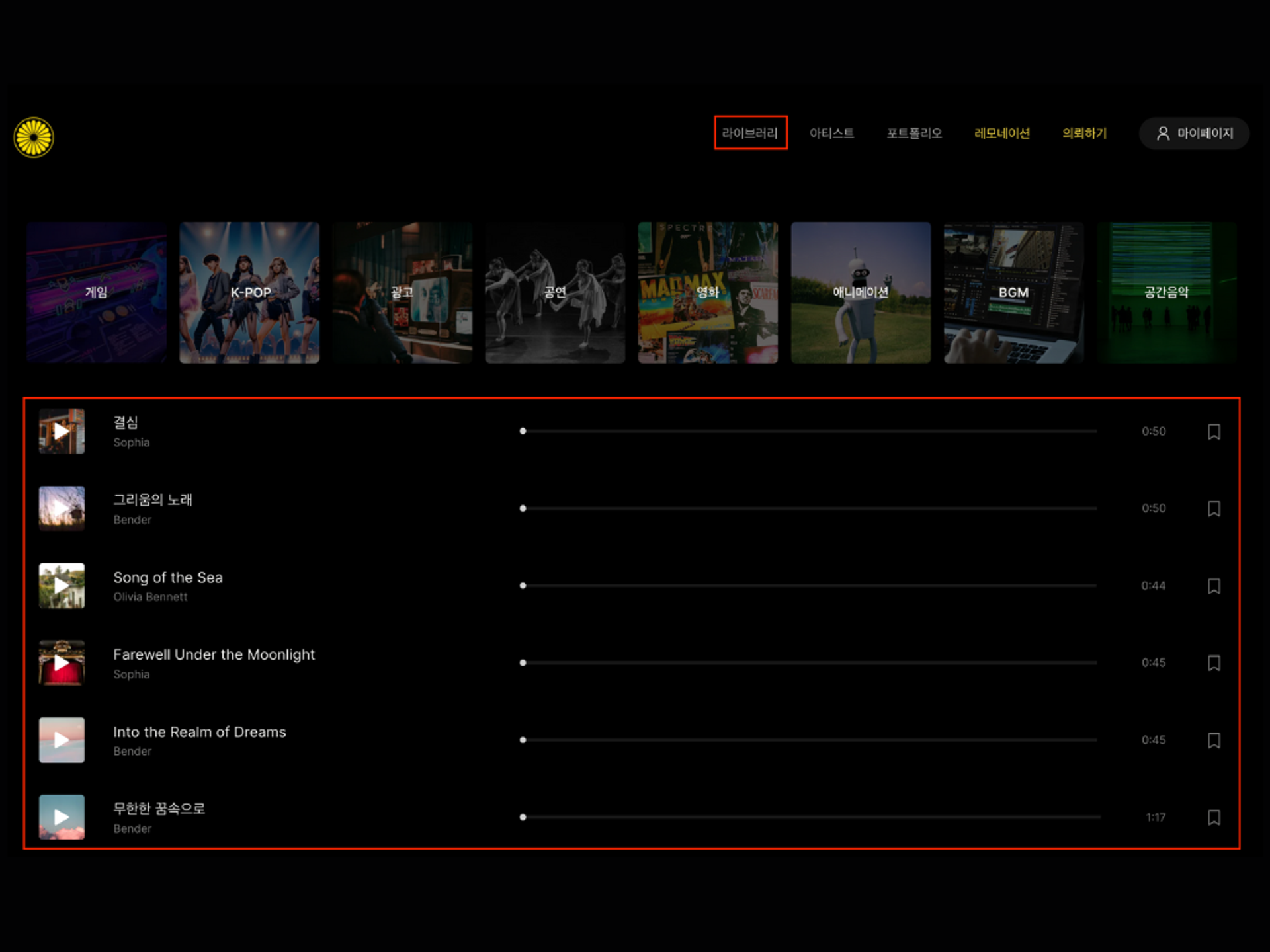The width and height of the screenshot is (1270, 952).
Task: Bookmark the 결심 track
Action: 1214,432
